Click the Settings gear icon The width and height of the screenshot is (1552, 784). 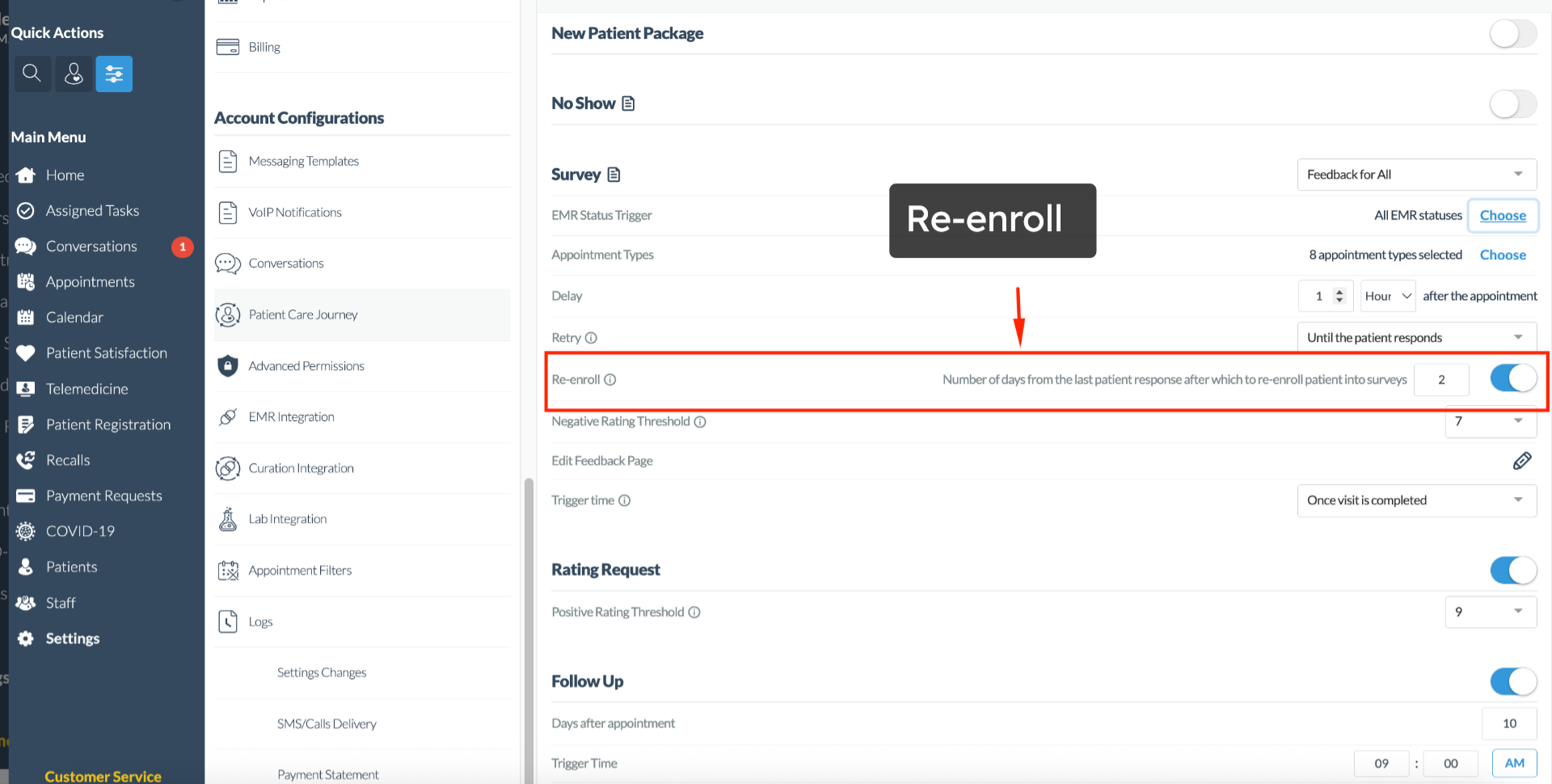click(26, 638)
